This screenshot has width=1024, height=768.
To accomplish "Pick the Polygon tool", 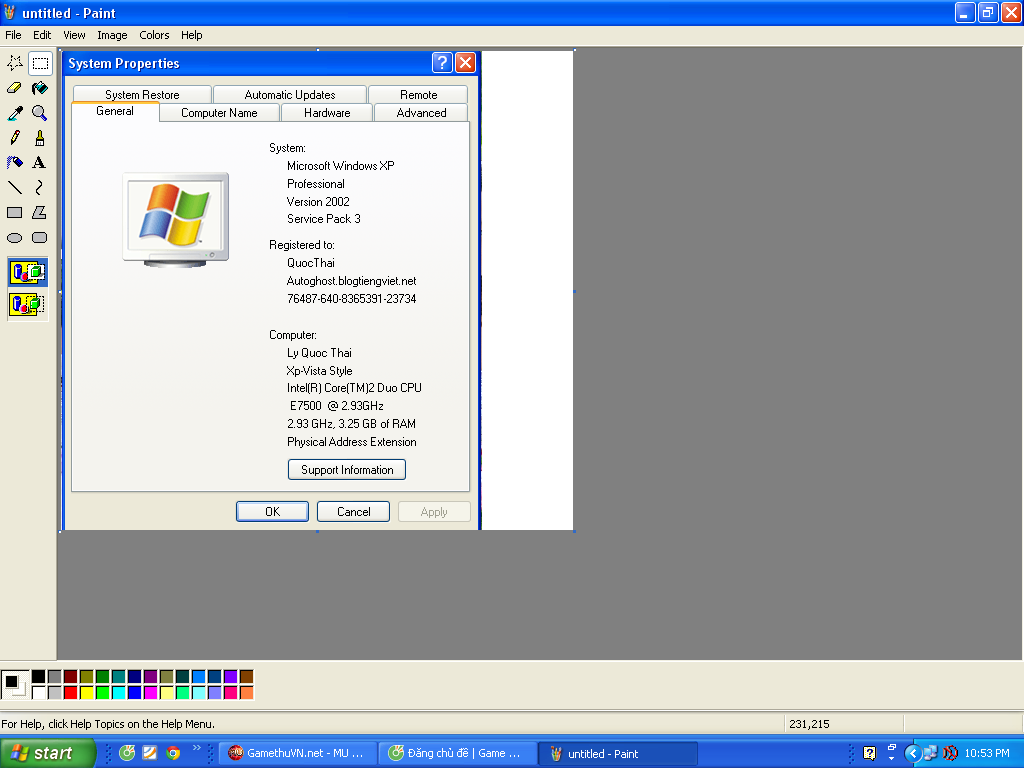I will 40,212.
